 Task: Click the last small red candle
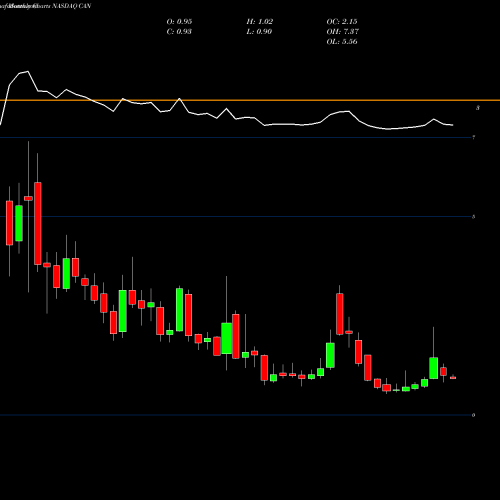click(453, 378)
